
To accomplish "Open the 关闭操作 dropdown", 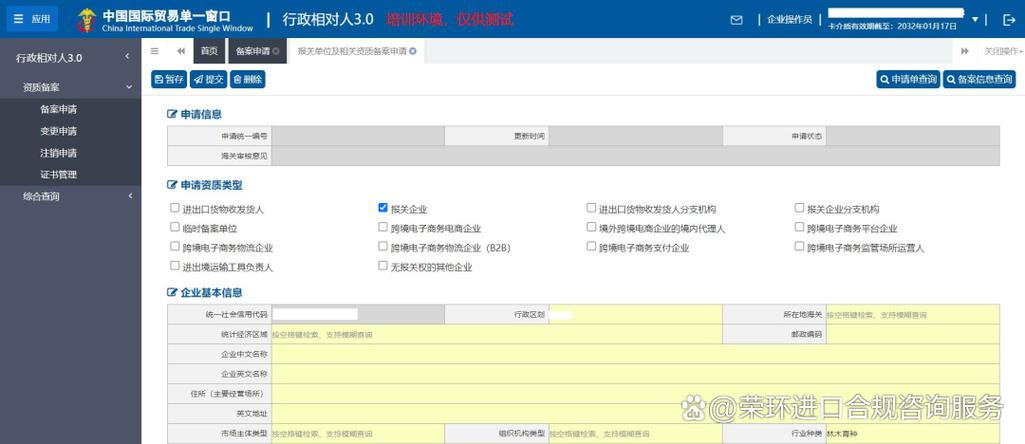I will click(1004, 51).
